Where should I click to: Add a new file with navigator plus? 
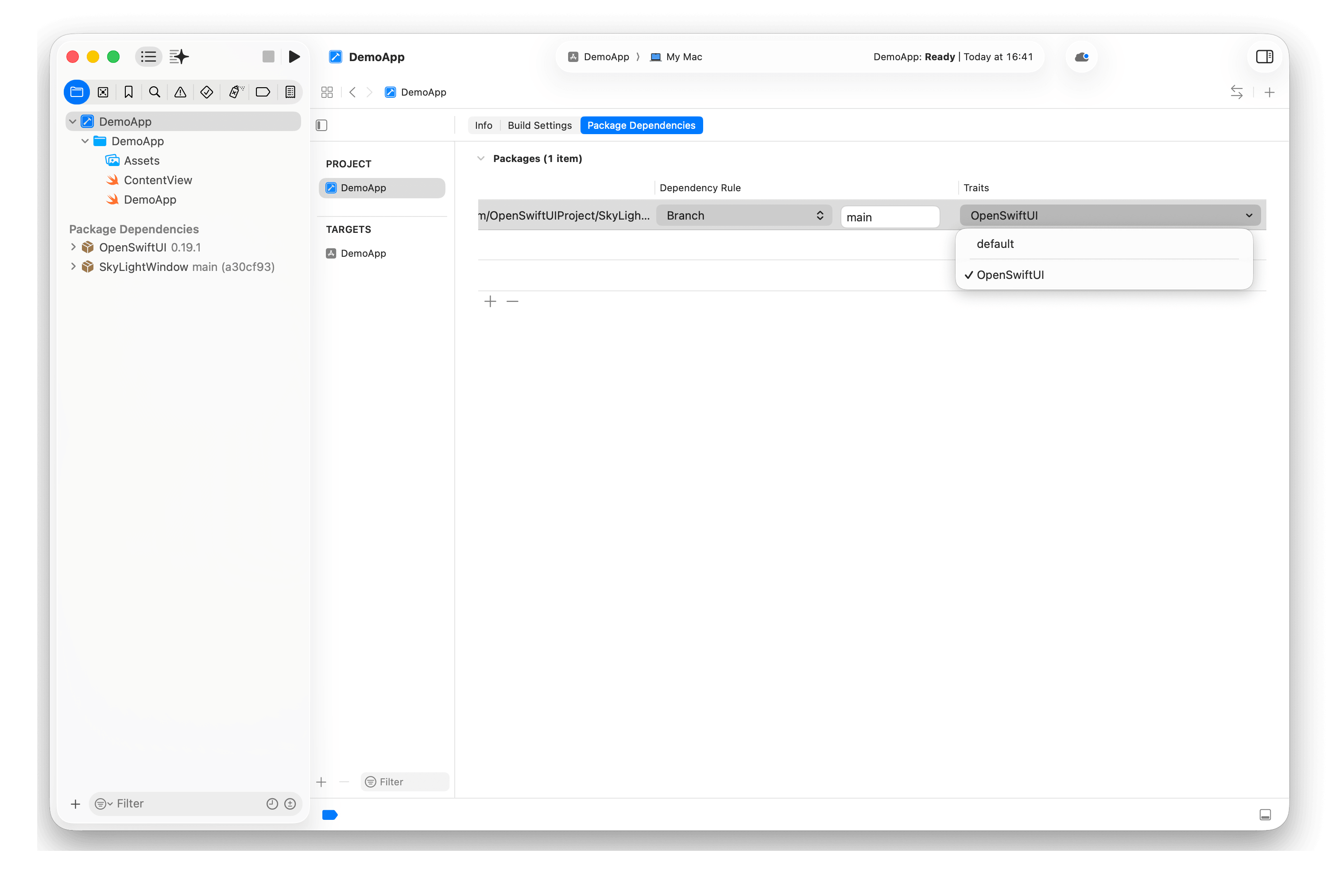point(75,803)
